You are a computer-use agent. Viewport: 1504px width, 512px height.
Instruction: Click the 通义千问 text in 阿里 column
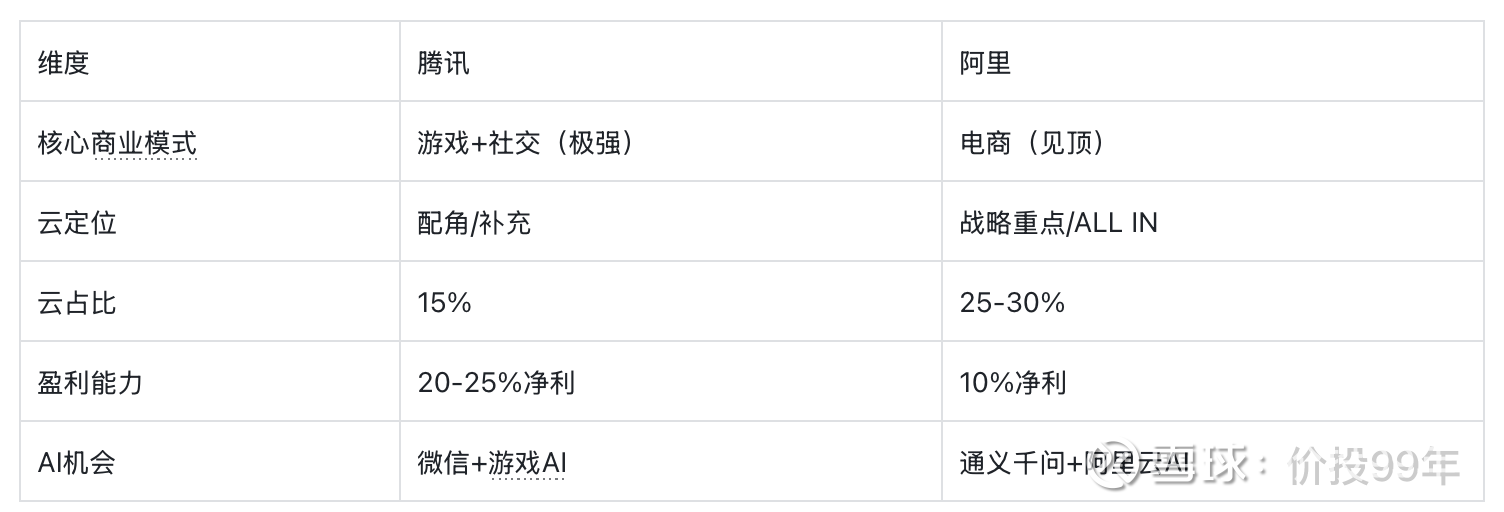click(x=1010, y=463)
